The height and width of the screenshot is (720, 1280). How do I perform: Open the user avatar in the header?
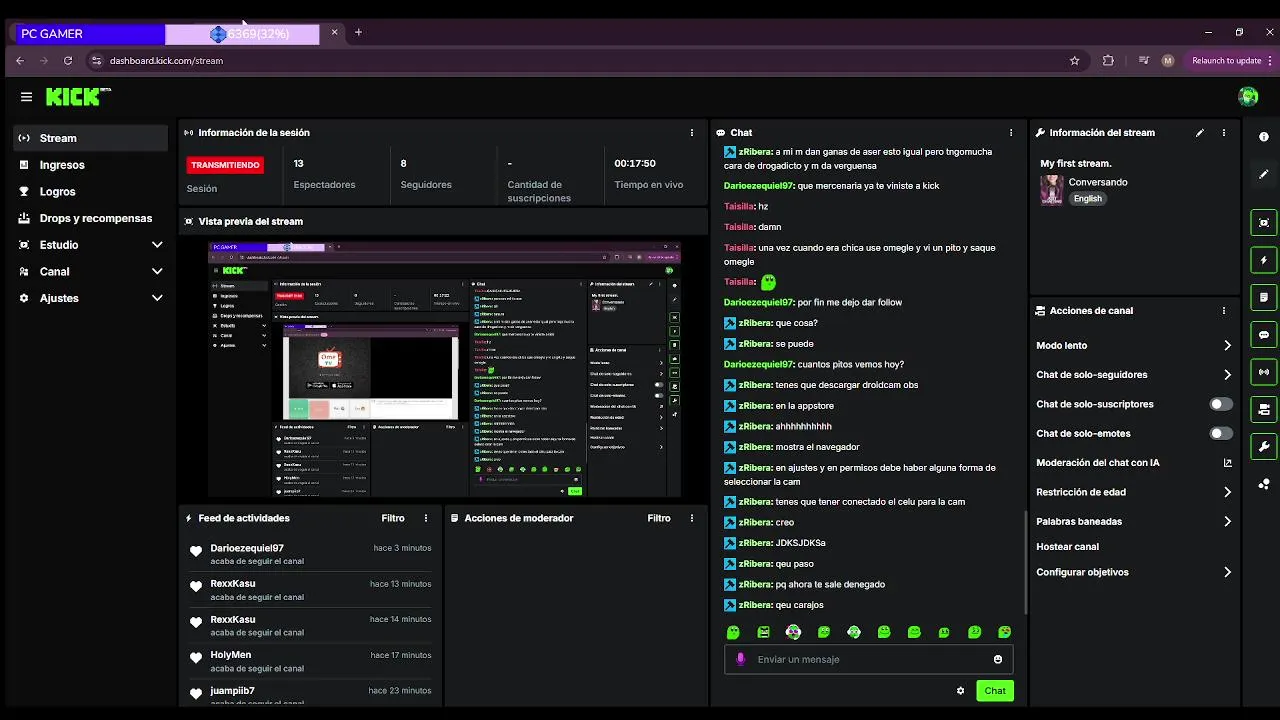(x=1248, y=97)
